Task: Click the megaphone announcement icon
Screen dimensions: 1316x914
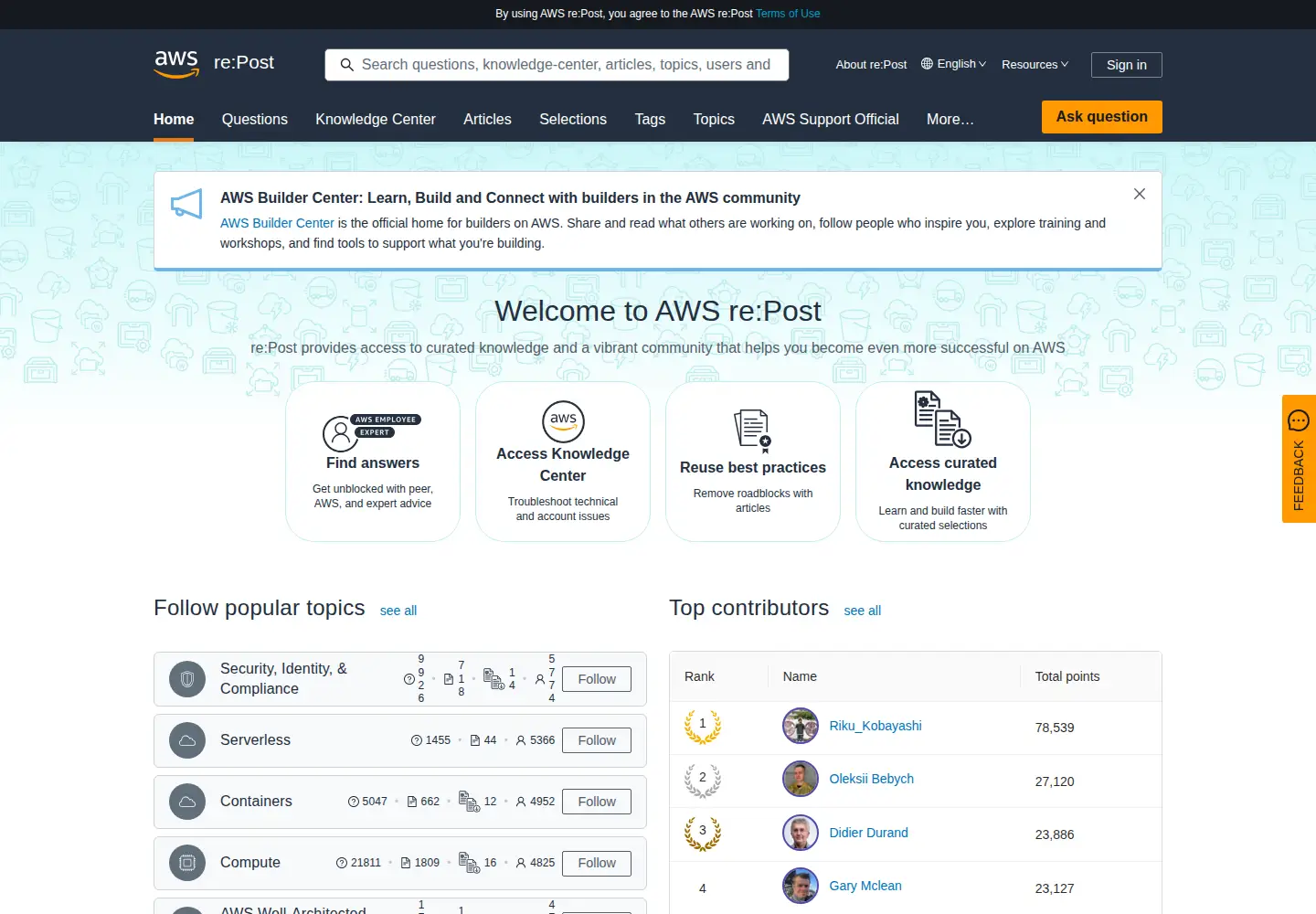Action: tap(186, 205)
